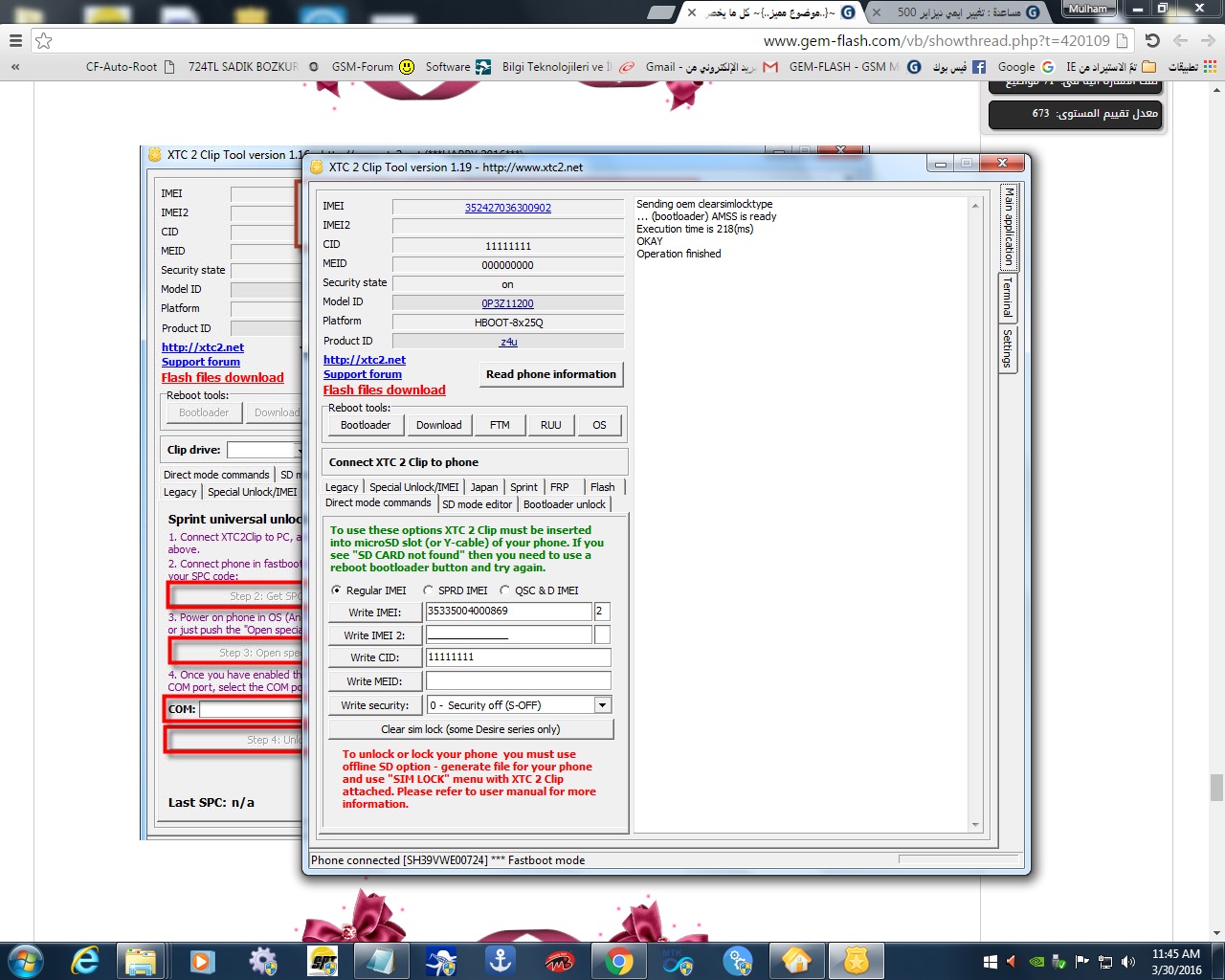The width and height of the screenshot is (1225, 980).
Task: Click Clear sim lock button
Action: (x=470, y=729)
